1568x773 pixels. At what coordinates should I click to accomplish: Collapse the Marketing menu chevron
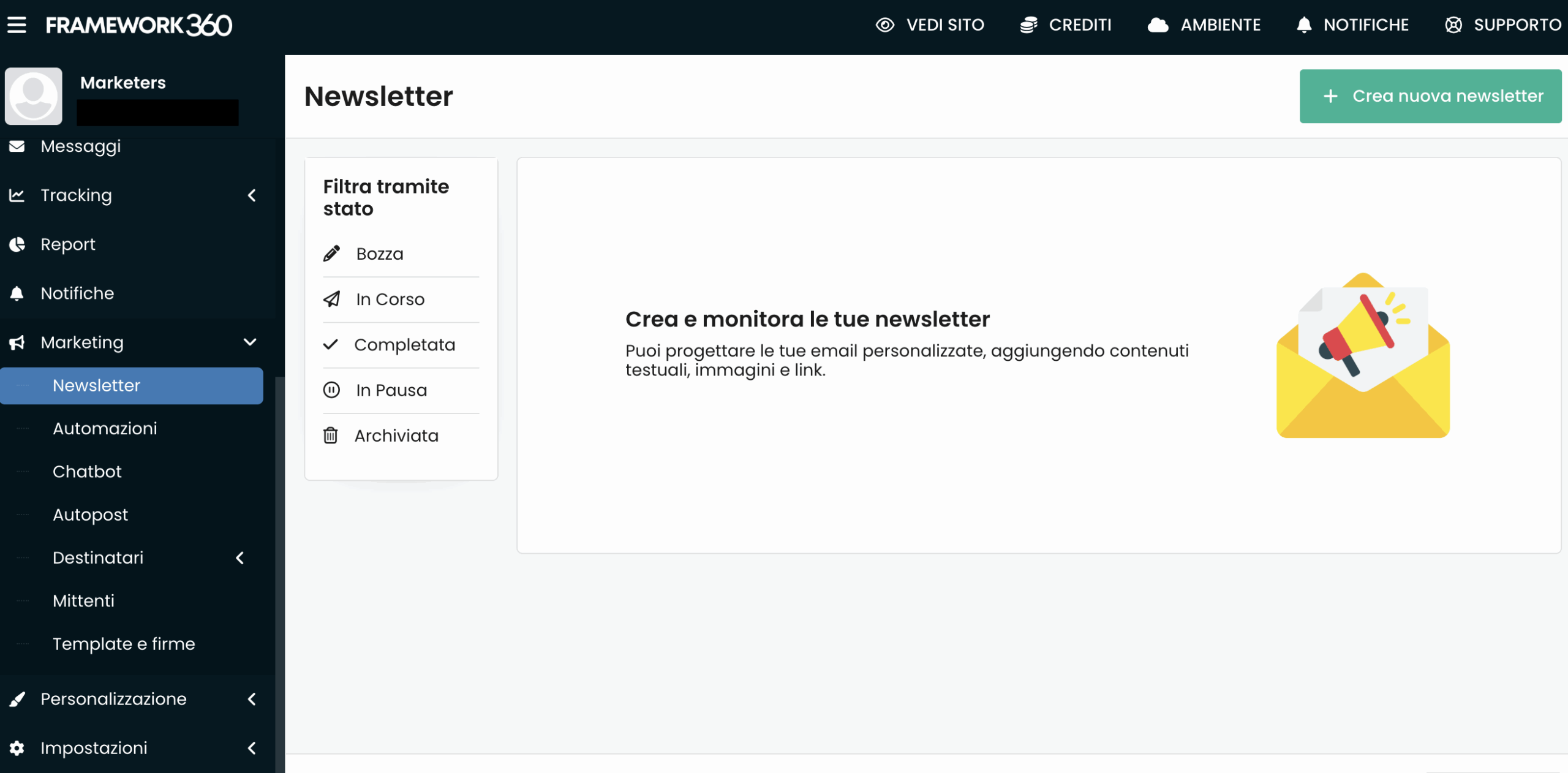[x=250, y=342]
